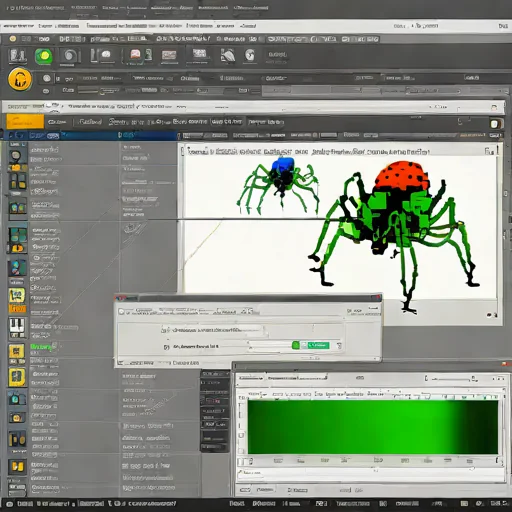Click the green highlighted text in left list

tap(42, 347)
